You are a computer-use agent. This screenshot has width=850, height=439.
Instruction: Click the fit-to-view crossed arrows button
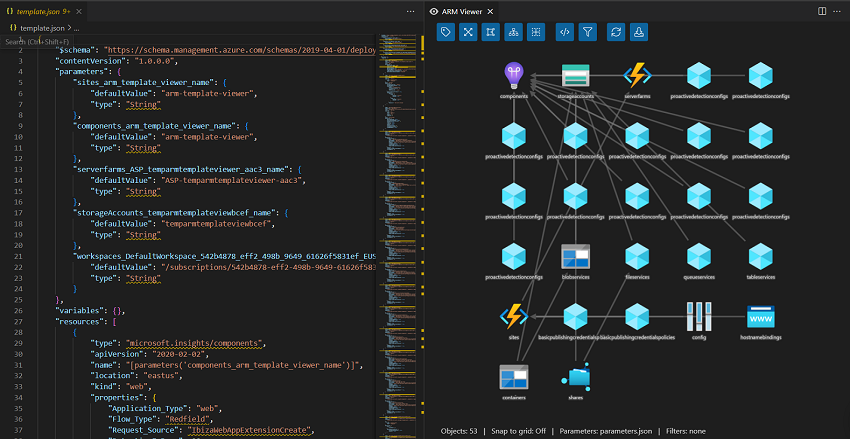[x=467, y=32]
